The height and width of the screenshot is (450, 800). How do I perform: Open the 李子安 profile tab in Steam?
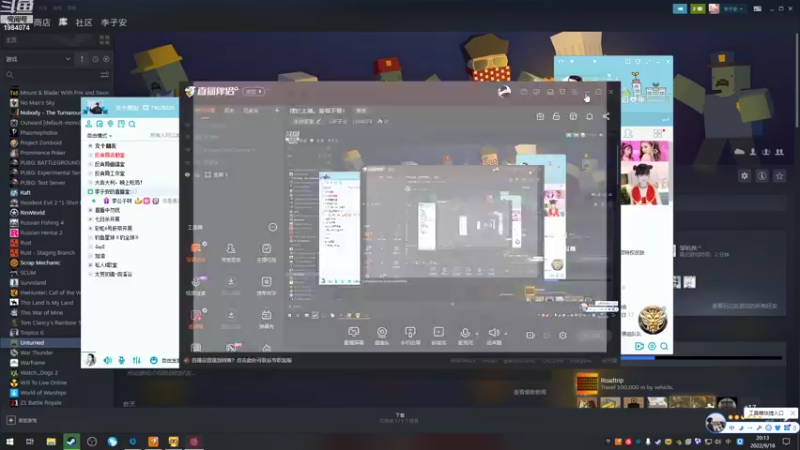click(114, 22)
